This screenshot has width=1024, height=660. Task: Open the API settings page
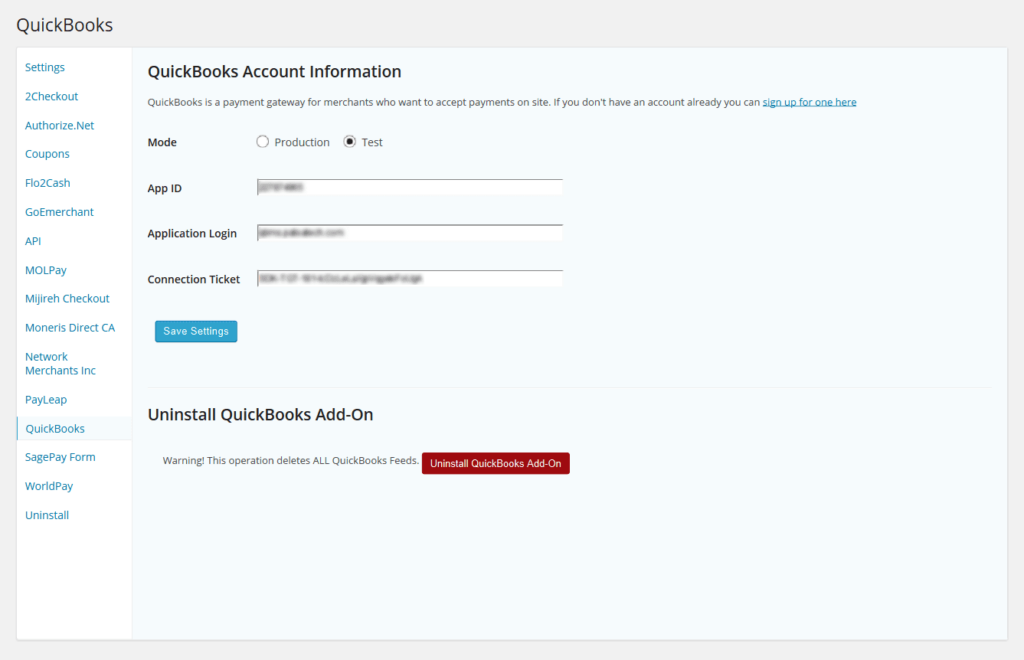pyautogui.click(x=32, y=240)
